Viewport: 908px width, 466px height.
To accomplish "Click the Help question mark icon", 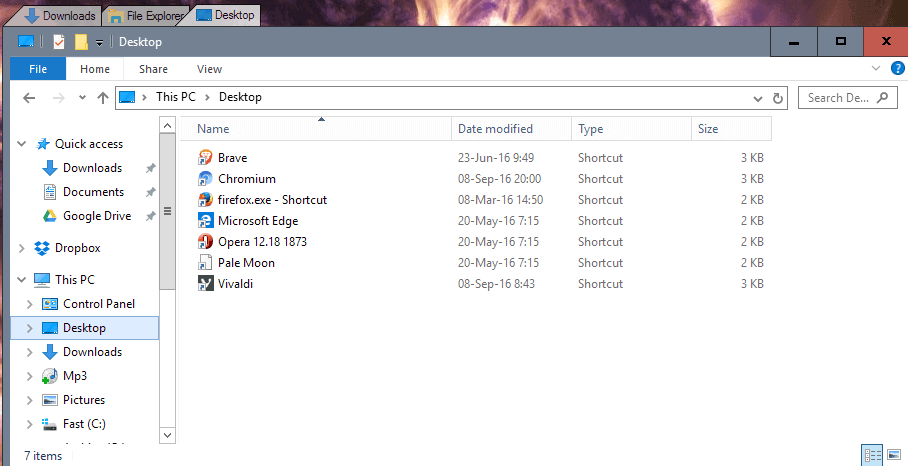I will [x=898, y=68].
